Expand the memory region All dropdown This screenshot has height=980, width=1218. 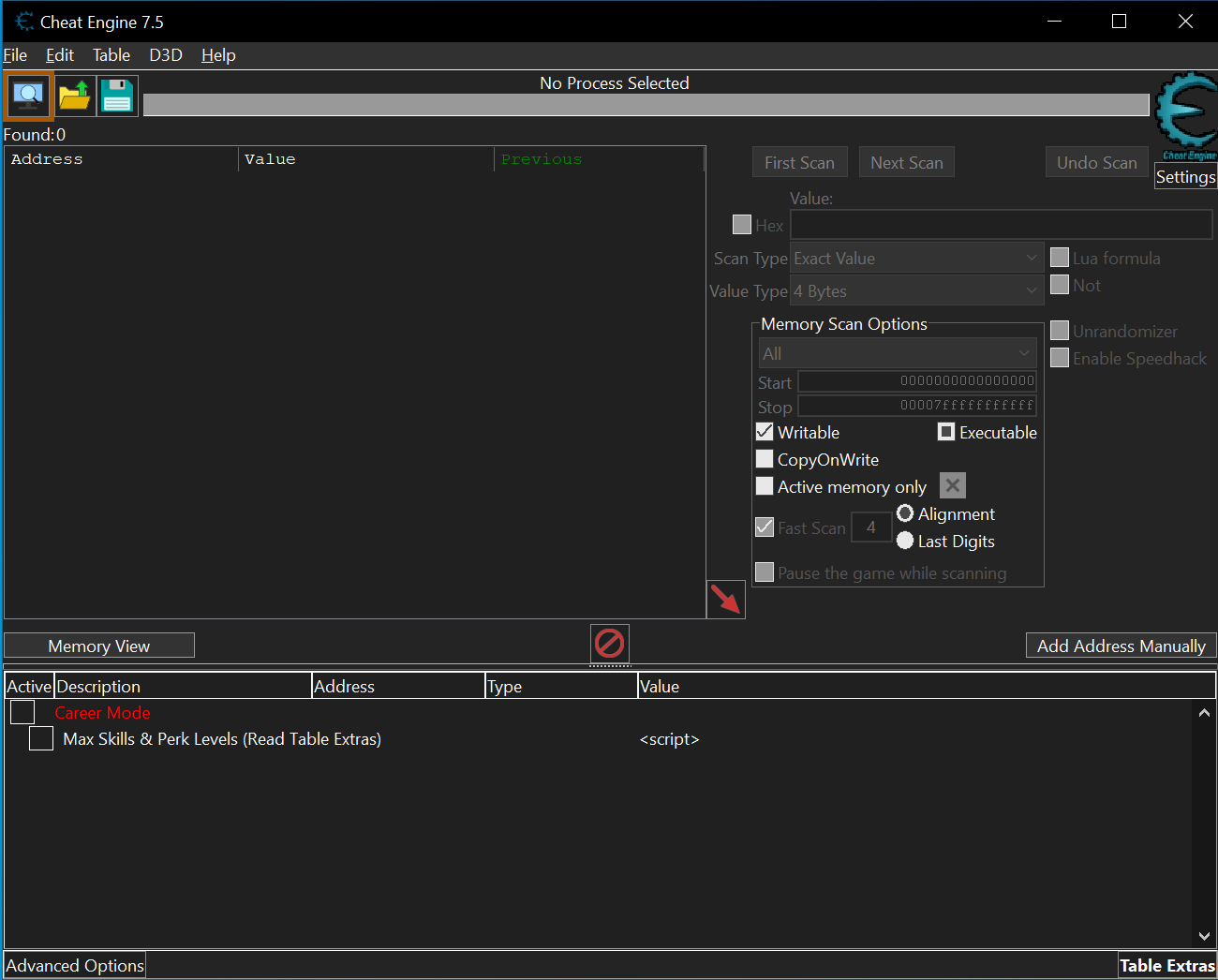(x=898, y=353)
